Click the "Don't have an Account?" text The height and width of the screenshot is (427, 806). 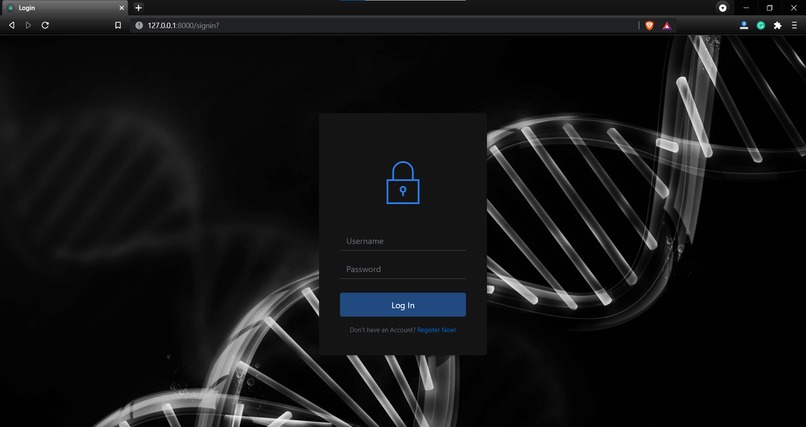382,330
